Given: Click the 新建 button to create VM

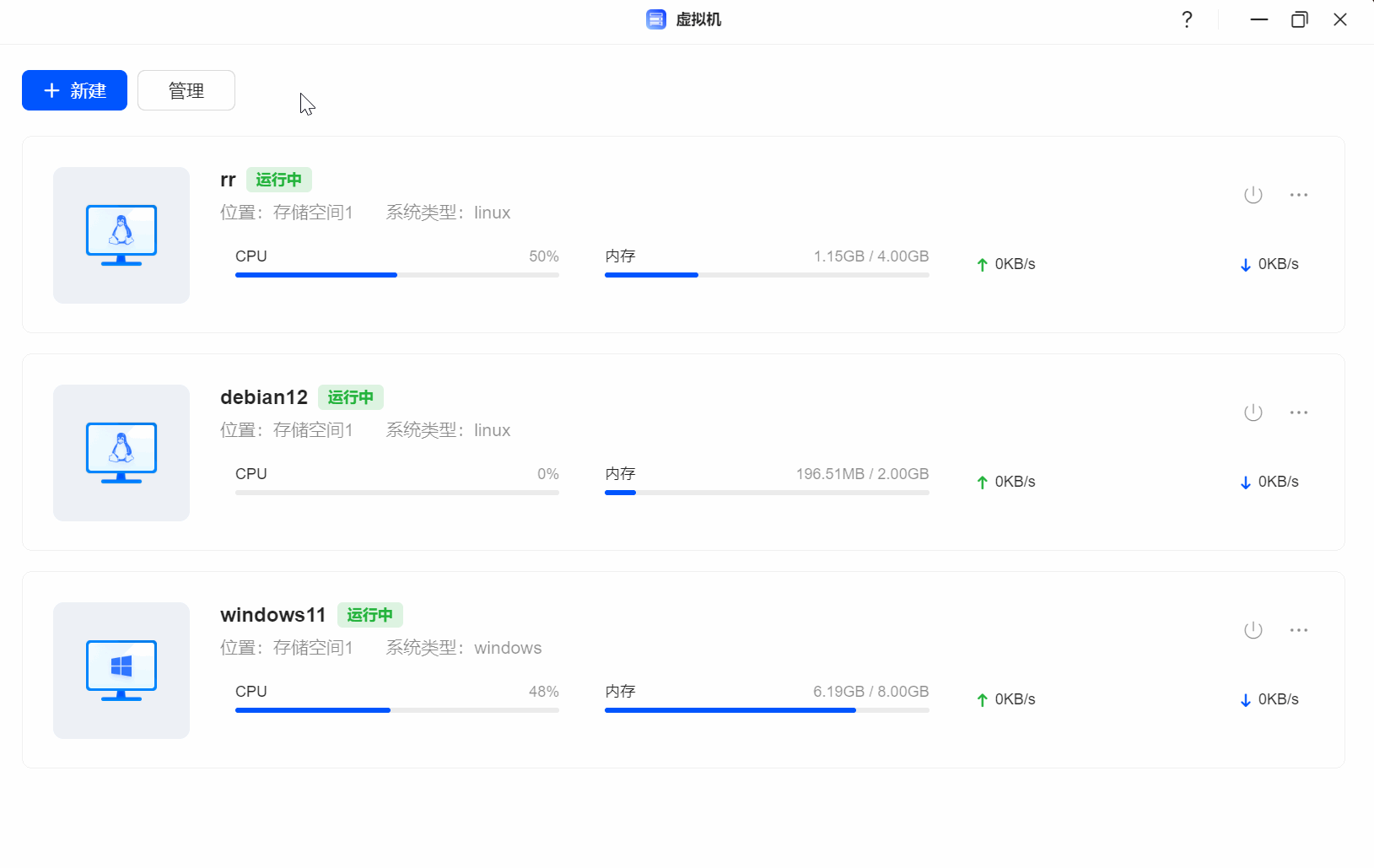Looking at the screenshot, I should [74, 90].
